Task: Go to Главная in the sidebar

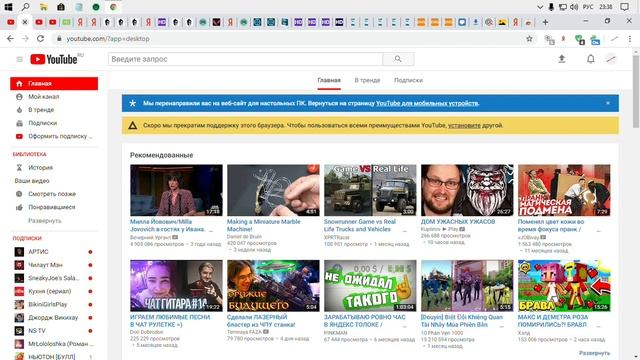Action: pos(54,83)
